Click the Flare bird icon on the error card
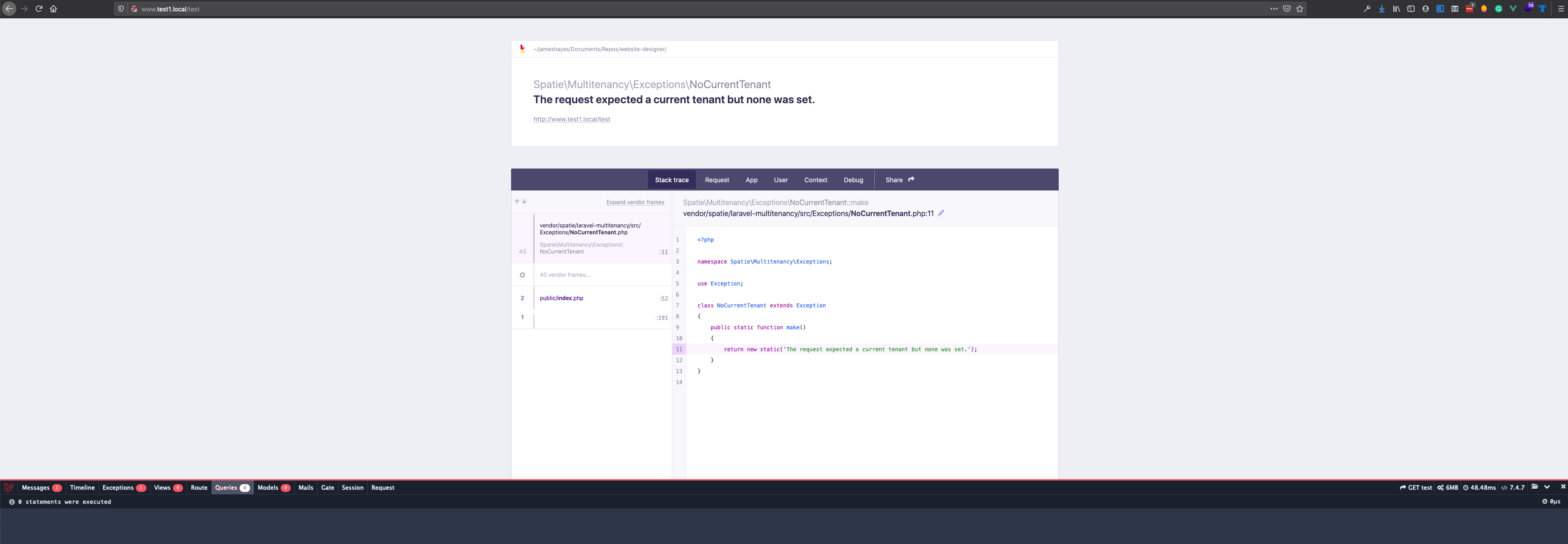Screen dimensions: 1568x544 point(522,49)
